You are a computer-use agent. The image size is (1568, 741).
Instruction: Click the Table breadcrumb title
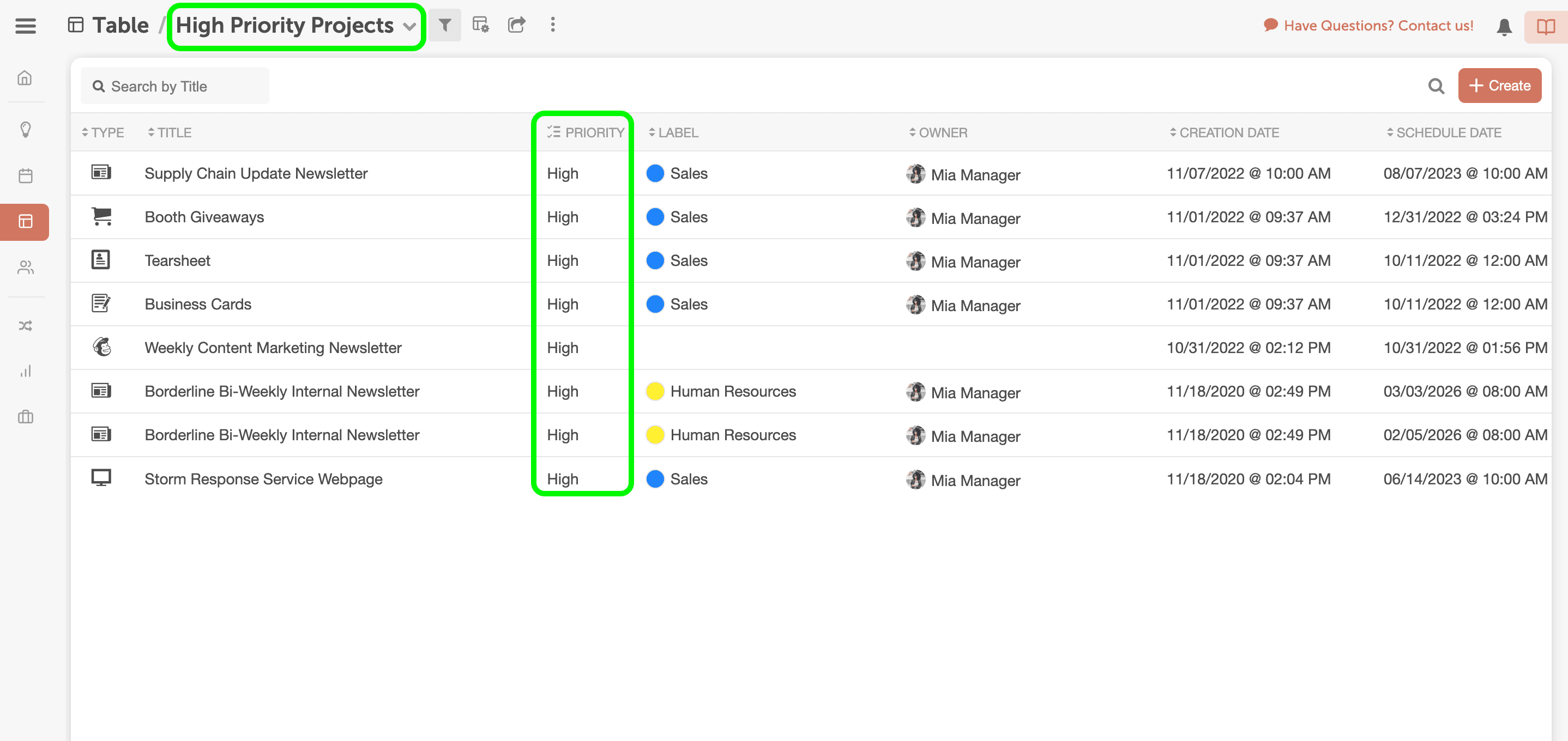pos(120,26)
